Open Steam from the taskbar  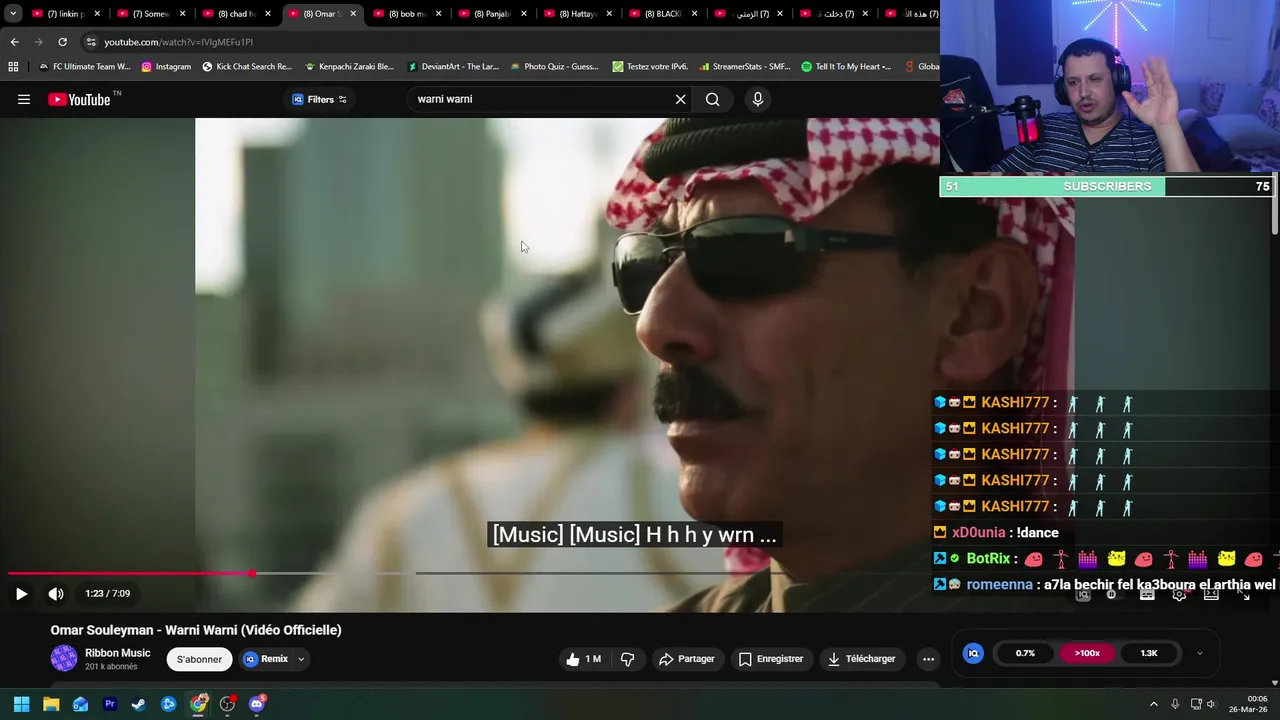tap(139, 704)
